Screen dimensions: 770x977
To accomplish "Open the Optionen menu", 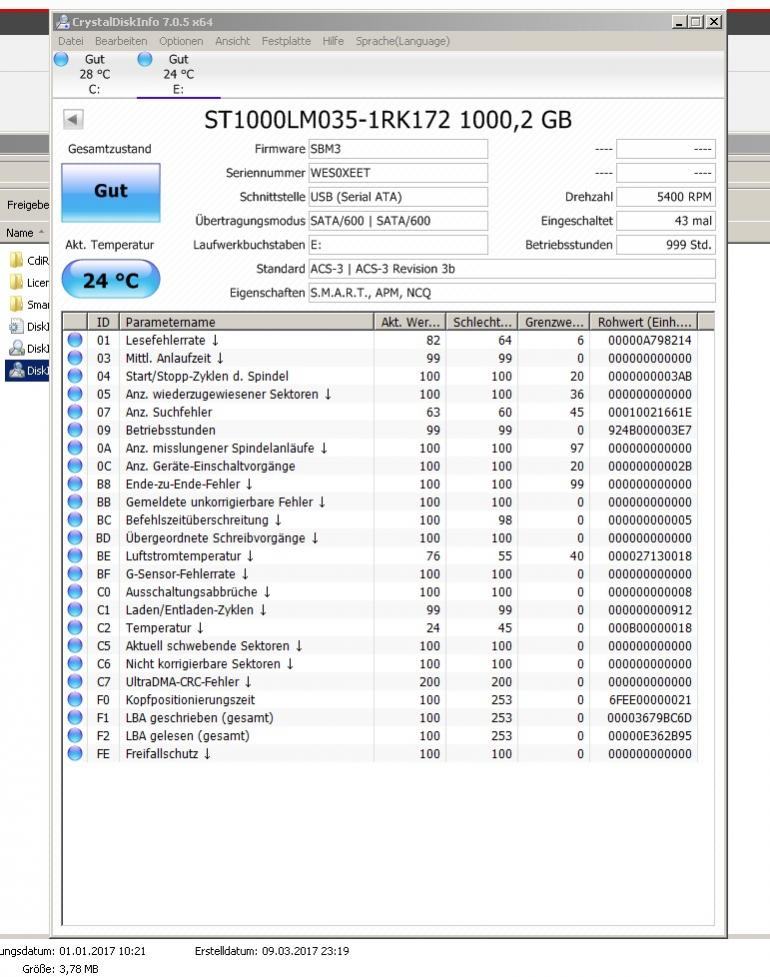I will pyautogui.click(x=181, y=41).
